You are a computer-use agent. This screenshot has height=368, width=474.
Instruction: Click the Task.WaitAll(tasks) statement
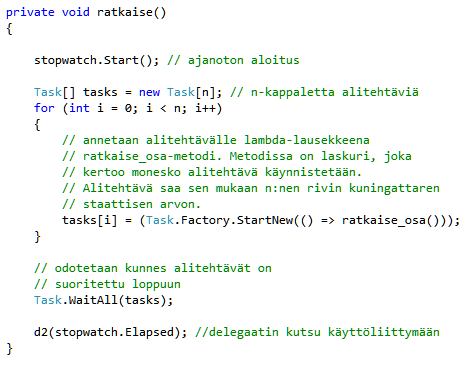(104, 300)
